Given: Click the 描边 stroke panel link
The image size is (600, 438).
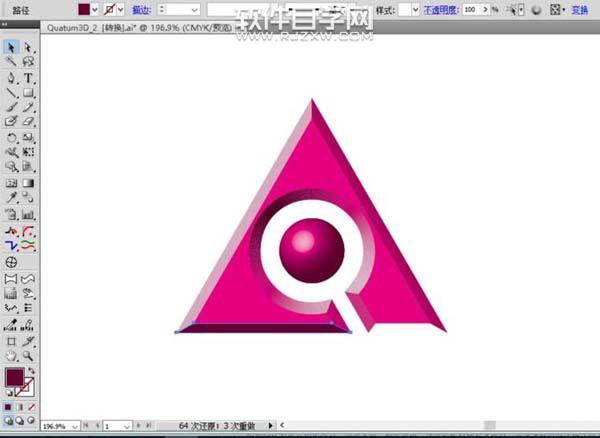Looking at the screenshot, I should click(x=141, y=10).
